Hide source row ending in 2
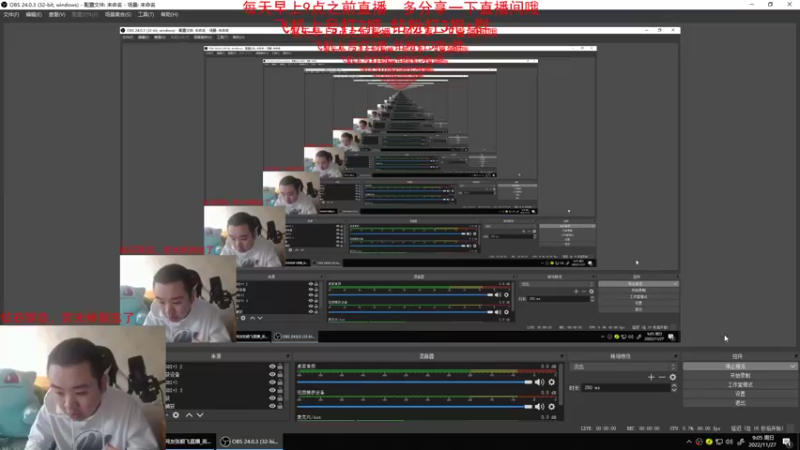 click(272, 366)
